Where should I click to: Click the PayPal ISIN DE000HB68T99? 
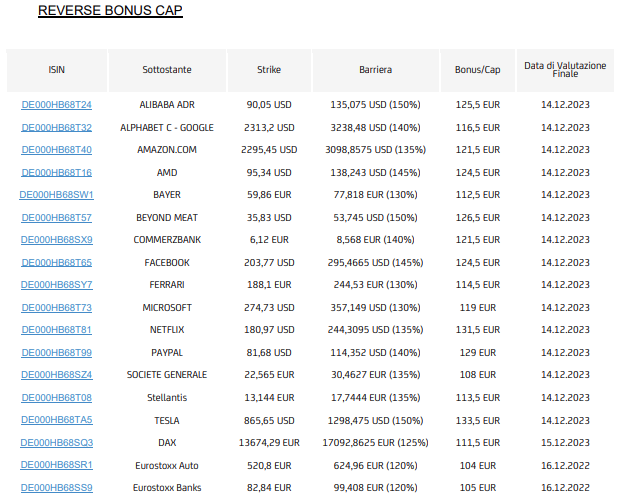point(56,353)
